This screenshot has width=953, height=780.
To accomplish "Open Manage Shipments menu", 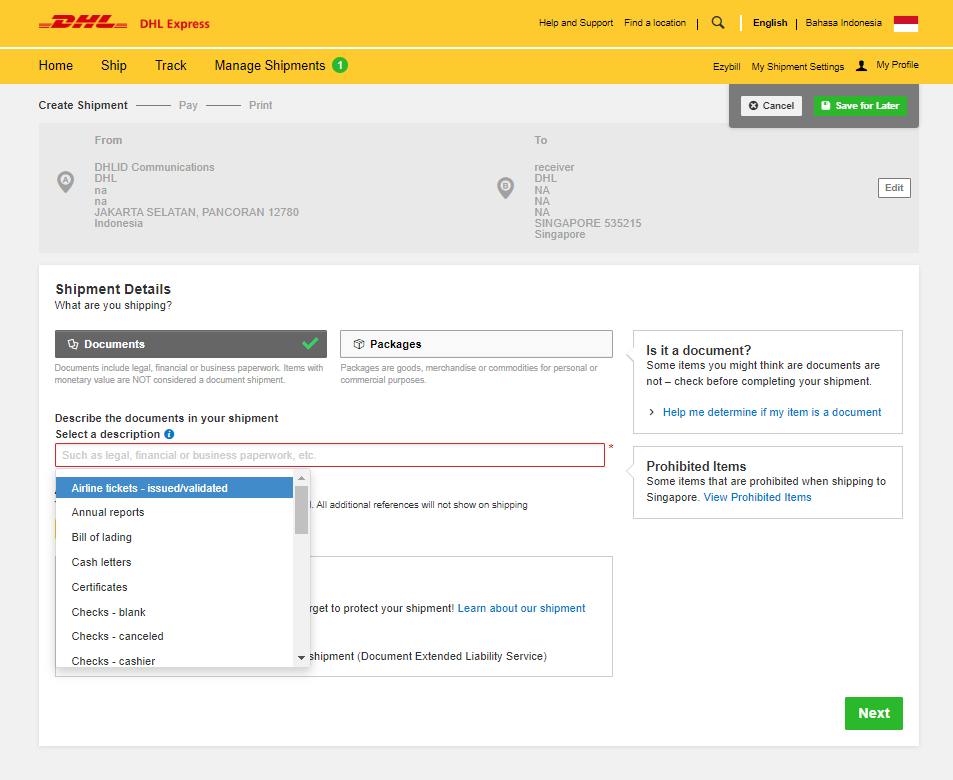I will [270, 66].
